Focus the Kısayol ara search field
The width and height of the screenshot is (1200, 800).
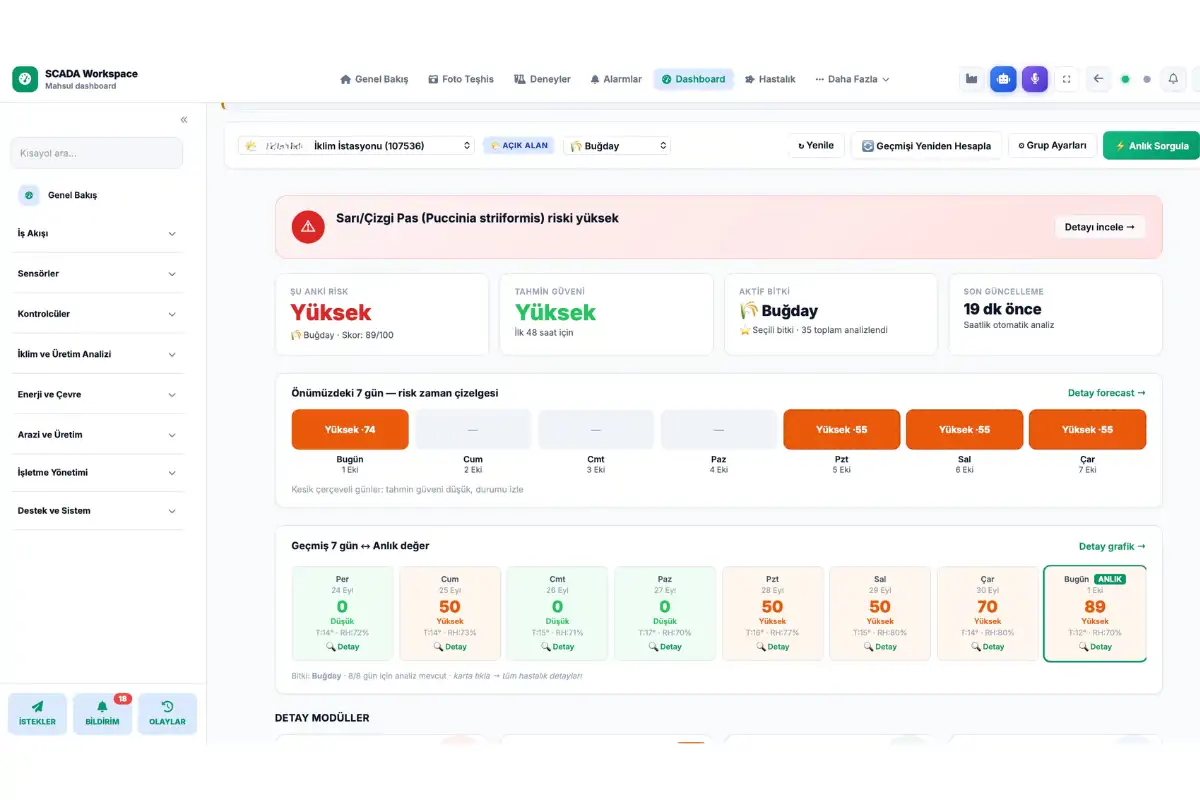(96, 153)
